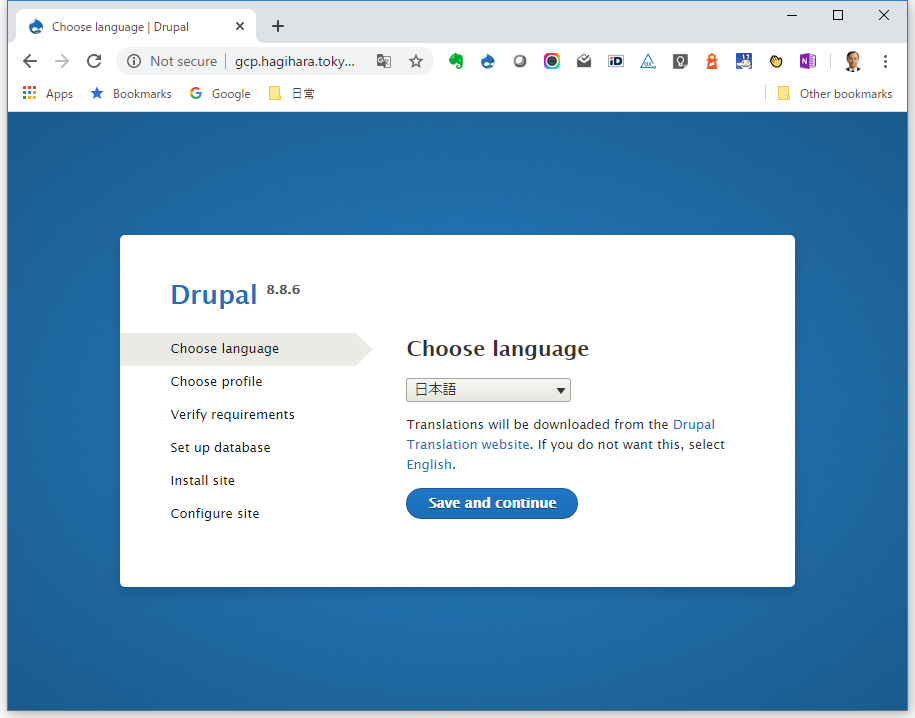Click the Drupal site name heading
The height and width of the screenshot is (718, 915).
pos(214,295)
